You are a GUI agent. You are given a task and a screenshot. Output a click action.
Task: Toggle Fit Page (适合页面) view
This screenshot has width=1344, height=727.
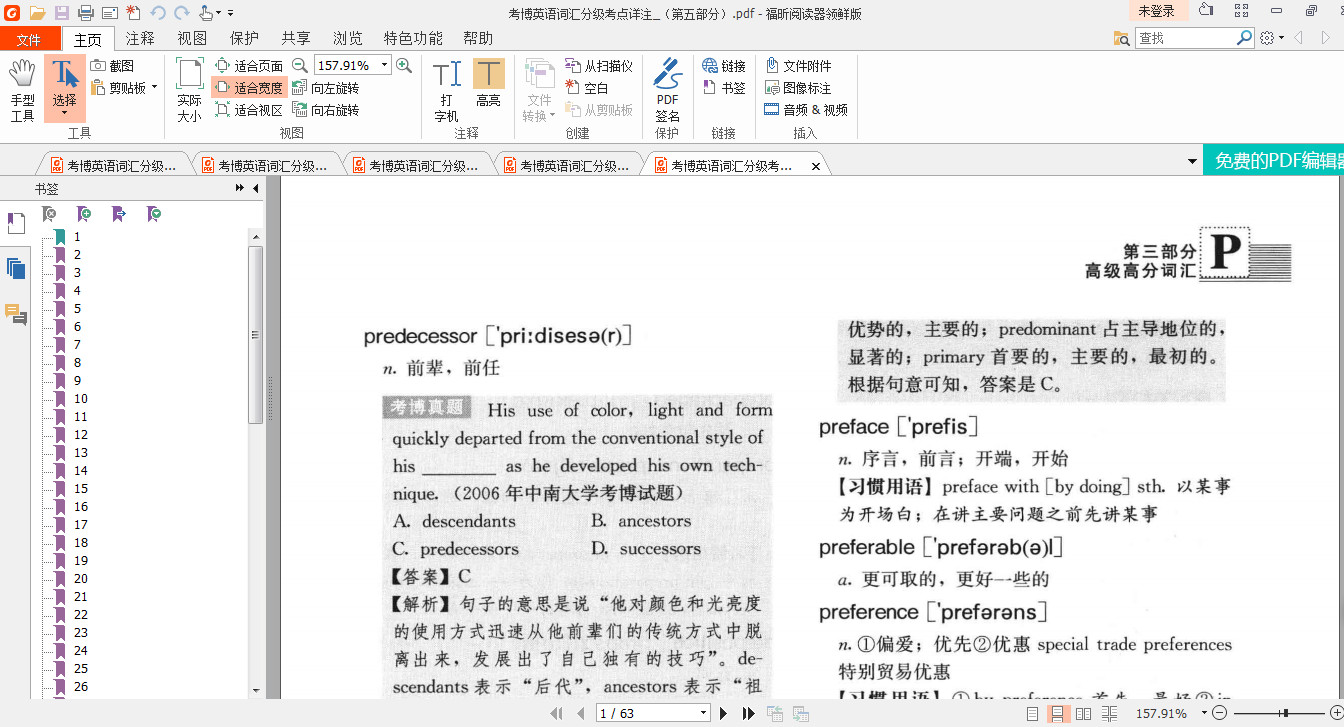(x=250, y=65)
